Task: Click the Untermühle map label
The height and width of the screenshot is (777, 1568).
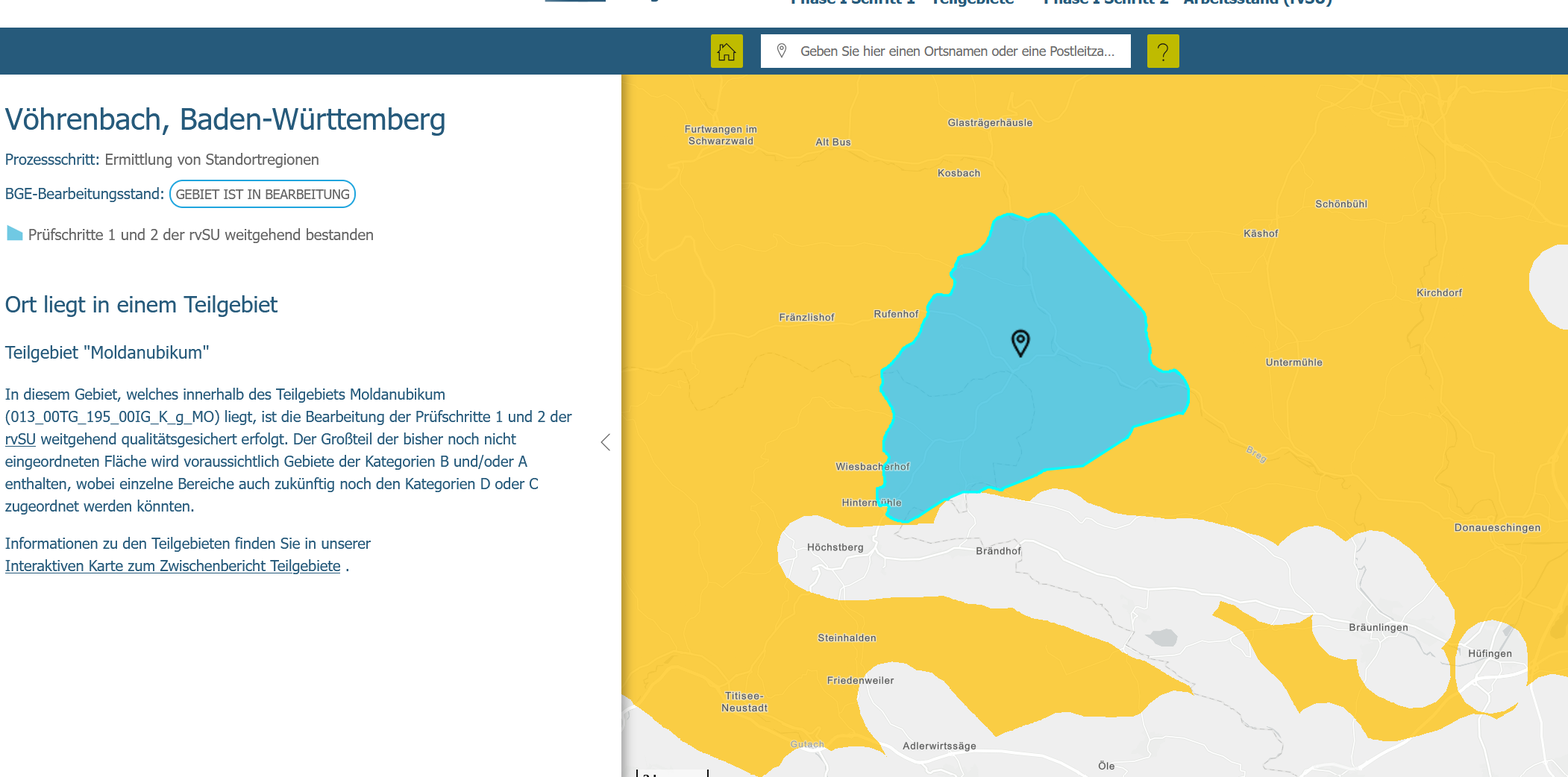Action: (x=1294, y=362)
